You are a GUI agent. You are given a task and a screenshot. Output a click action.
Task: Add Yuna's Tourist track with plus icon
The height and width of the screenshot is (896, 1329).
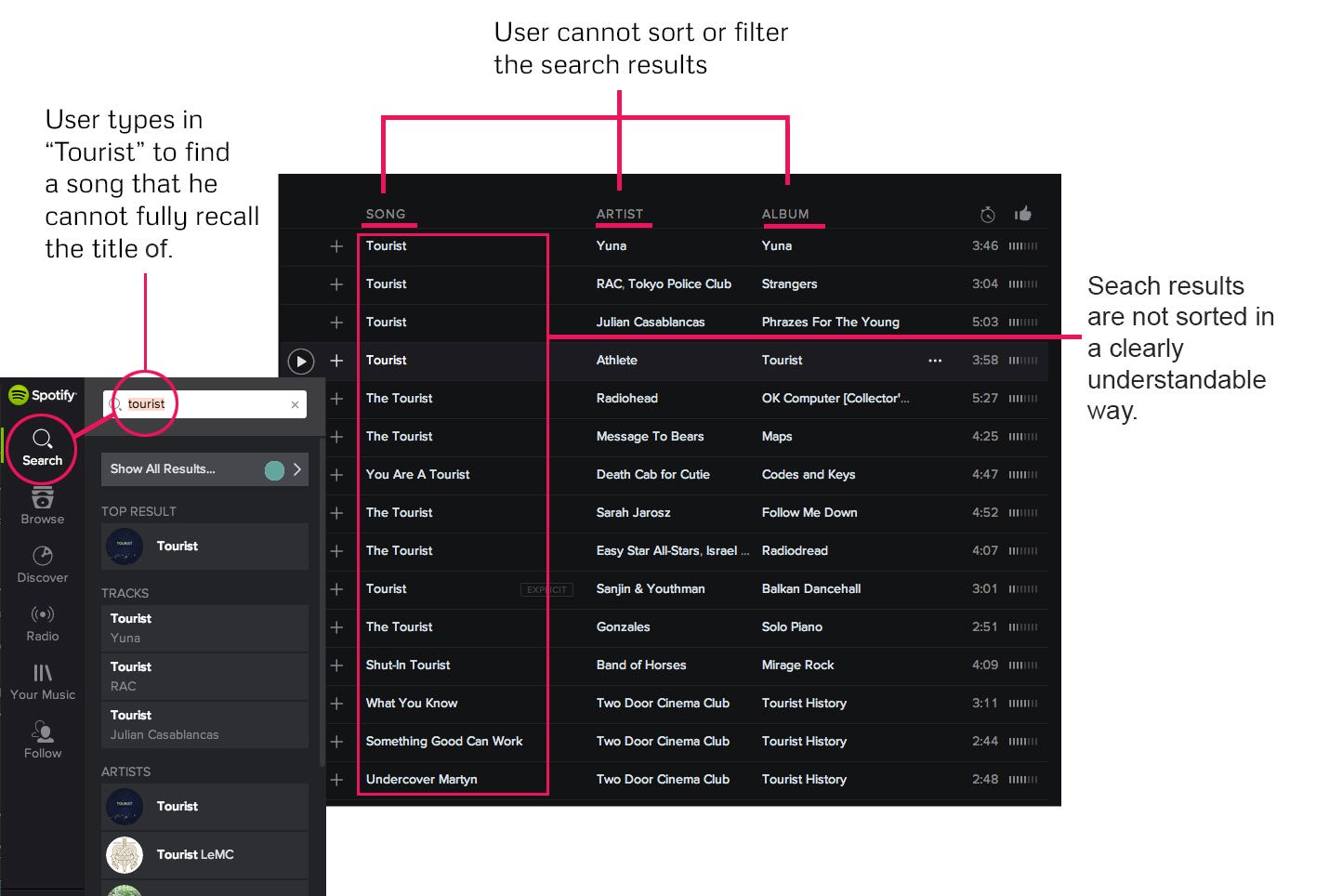336,246
